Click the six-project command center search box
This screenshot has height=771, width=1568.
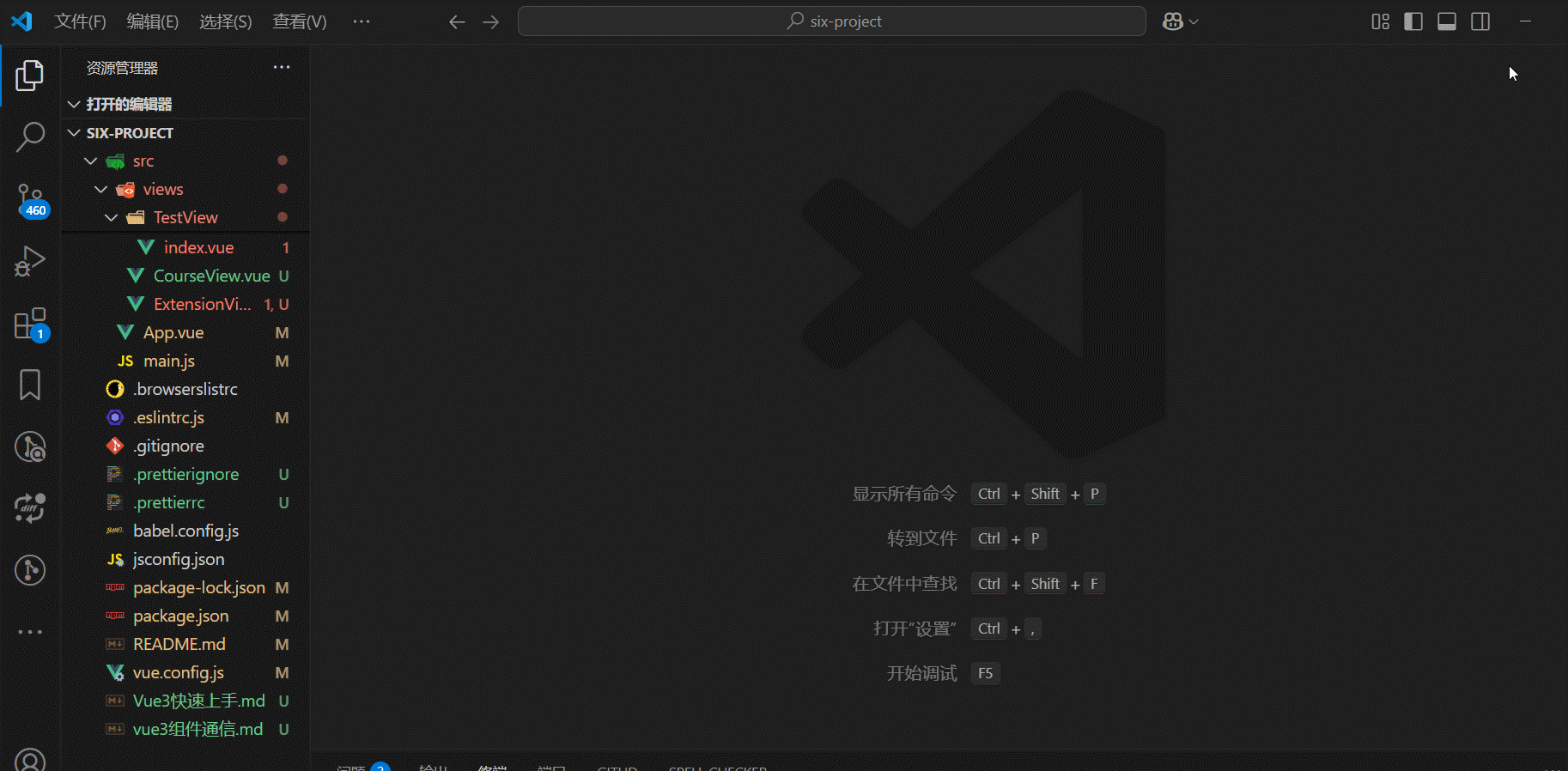pyautogui.click(x=832, y=21)
